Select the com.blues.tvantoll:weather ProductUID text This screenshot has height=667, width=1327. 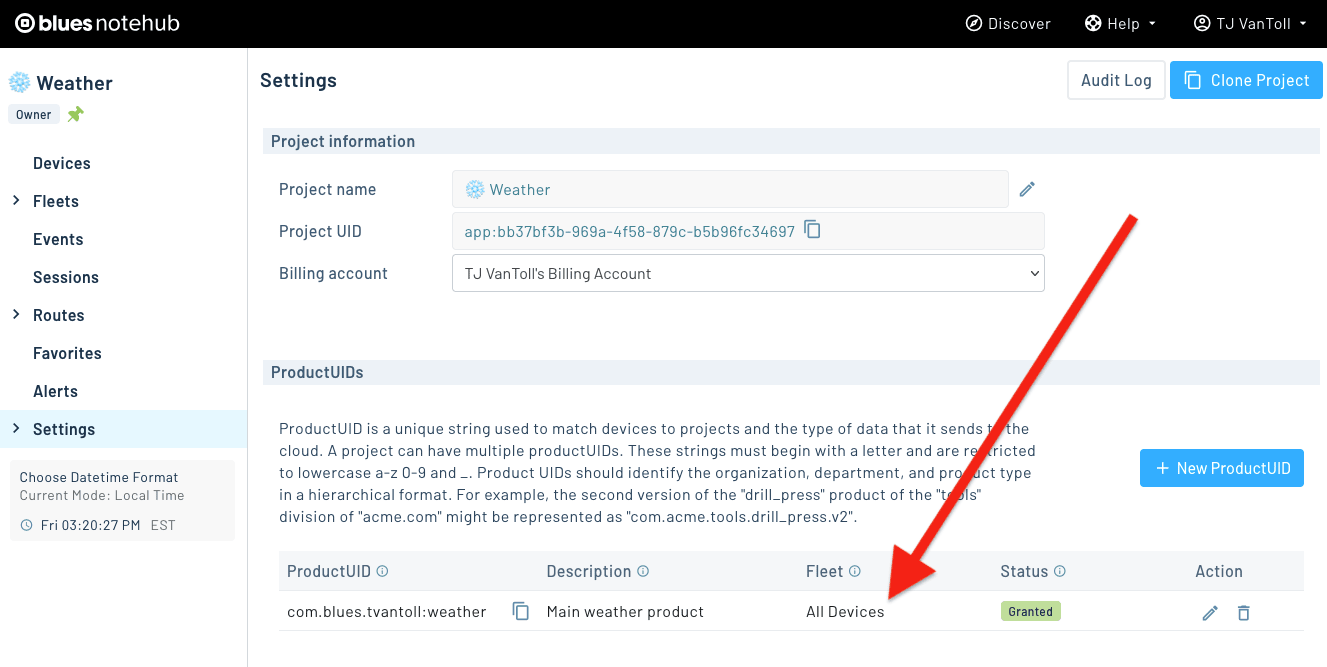pos(387,611)
